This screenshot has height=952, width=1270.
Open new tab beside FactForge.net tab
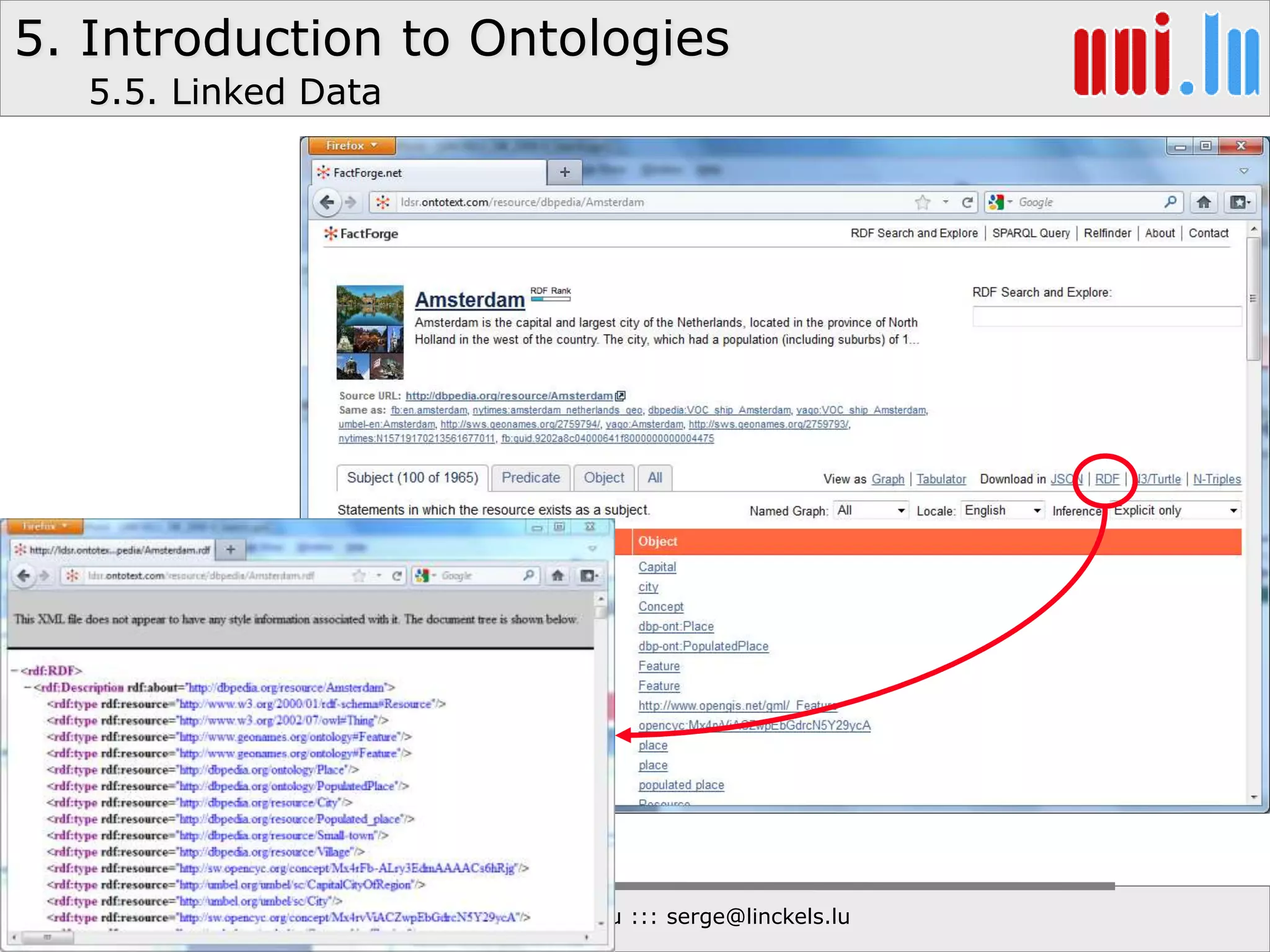click(x=564, y=172)
